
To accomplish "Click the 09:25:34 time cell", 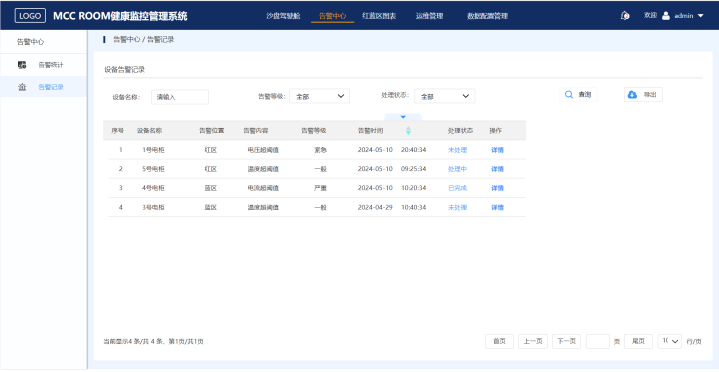I will click(x=413, y=169).
